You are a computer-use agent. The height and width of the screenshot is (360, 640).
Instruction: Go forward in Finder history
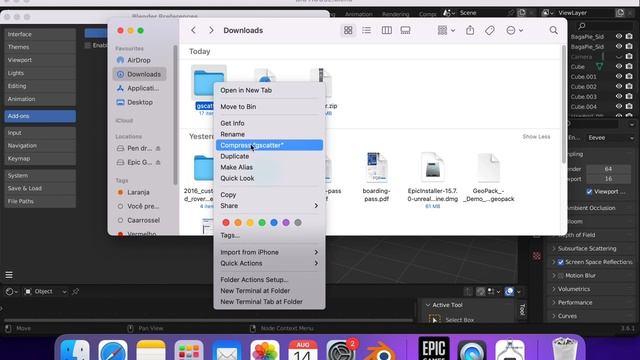211,30
